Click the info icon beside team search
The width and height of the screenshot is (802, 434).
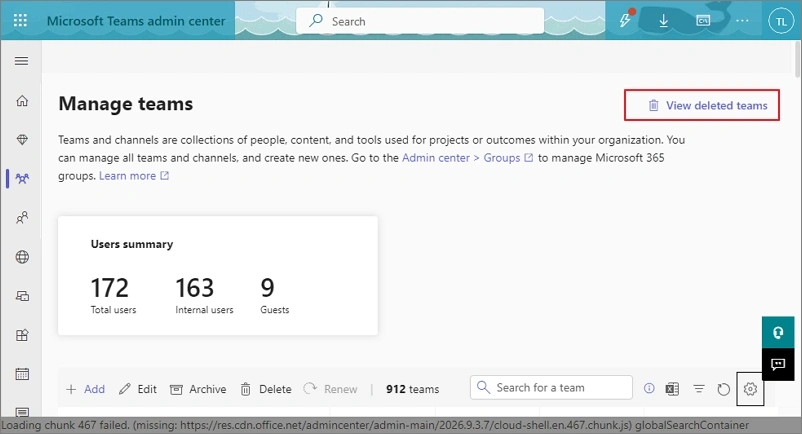649,389
